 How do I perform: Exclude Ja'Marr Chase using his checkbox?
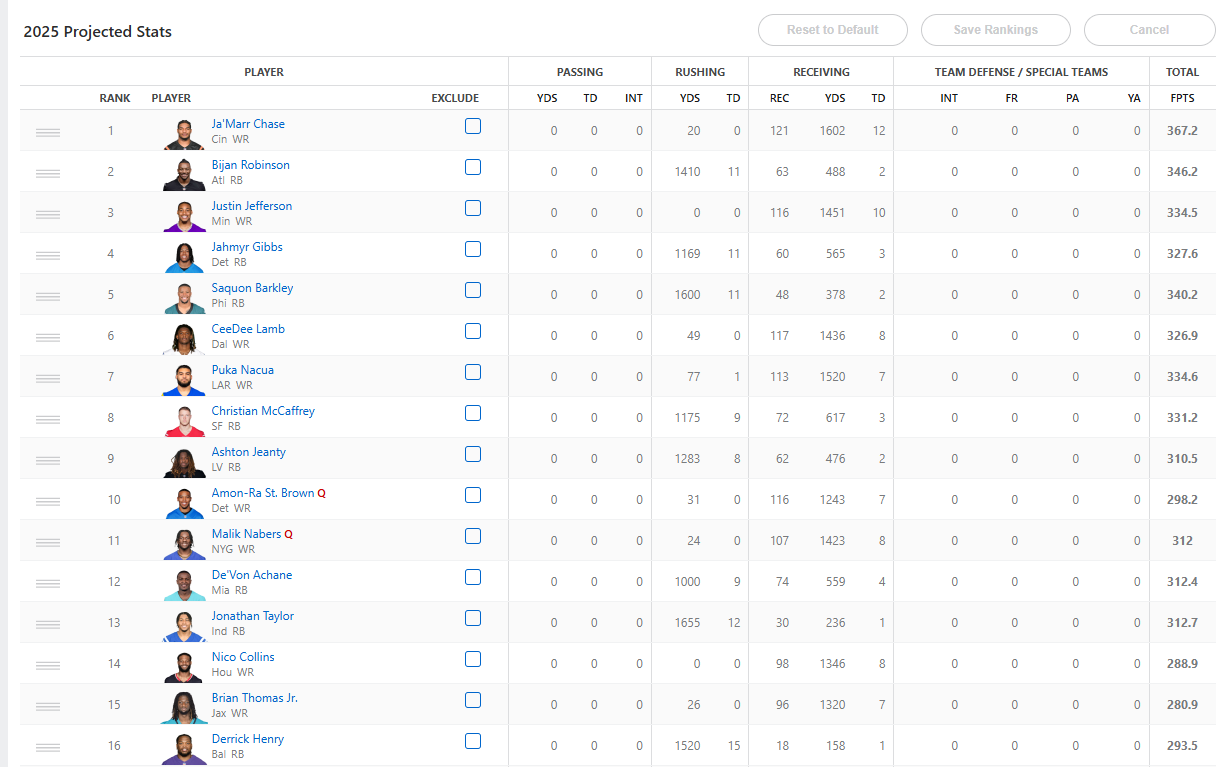click(473, 126)
